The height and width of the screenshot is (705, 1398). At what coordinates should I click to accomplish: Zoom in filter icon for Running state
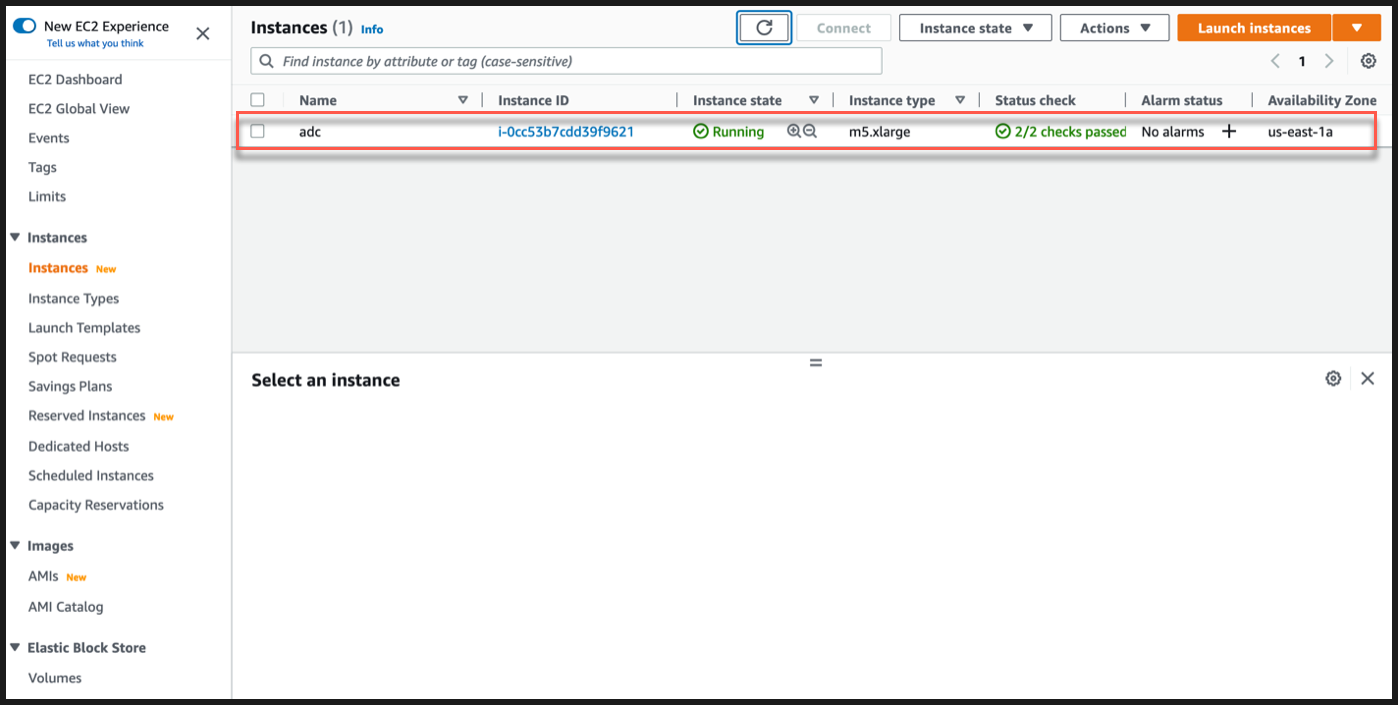point(794,131)
